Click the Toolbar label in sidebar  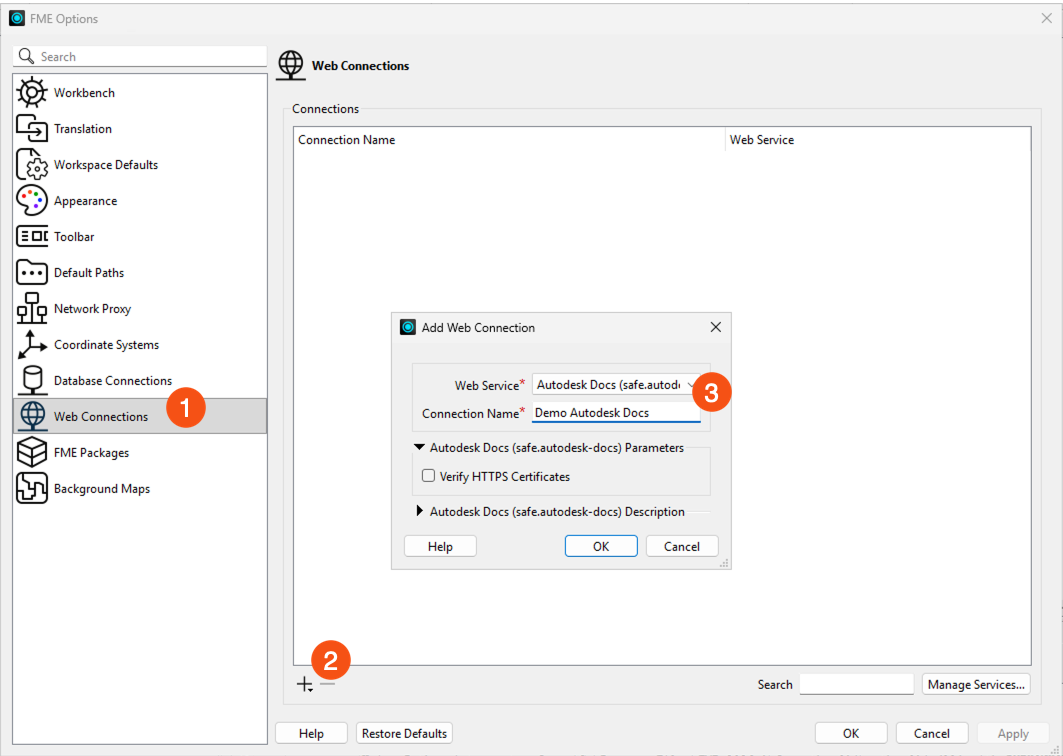[x=74, y=237]
